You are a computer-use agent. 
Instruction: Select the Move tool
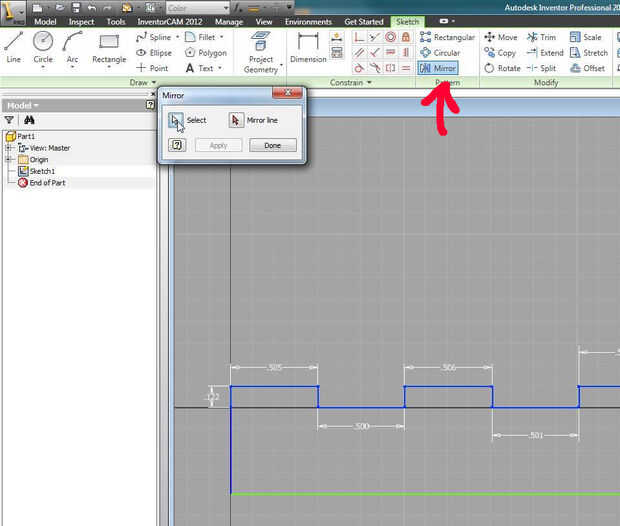tap(501, 37)
